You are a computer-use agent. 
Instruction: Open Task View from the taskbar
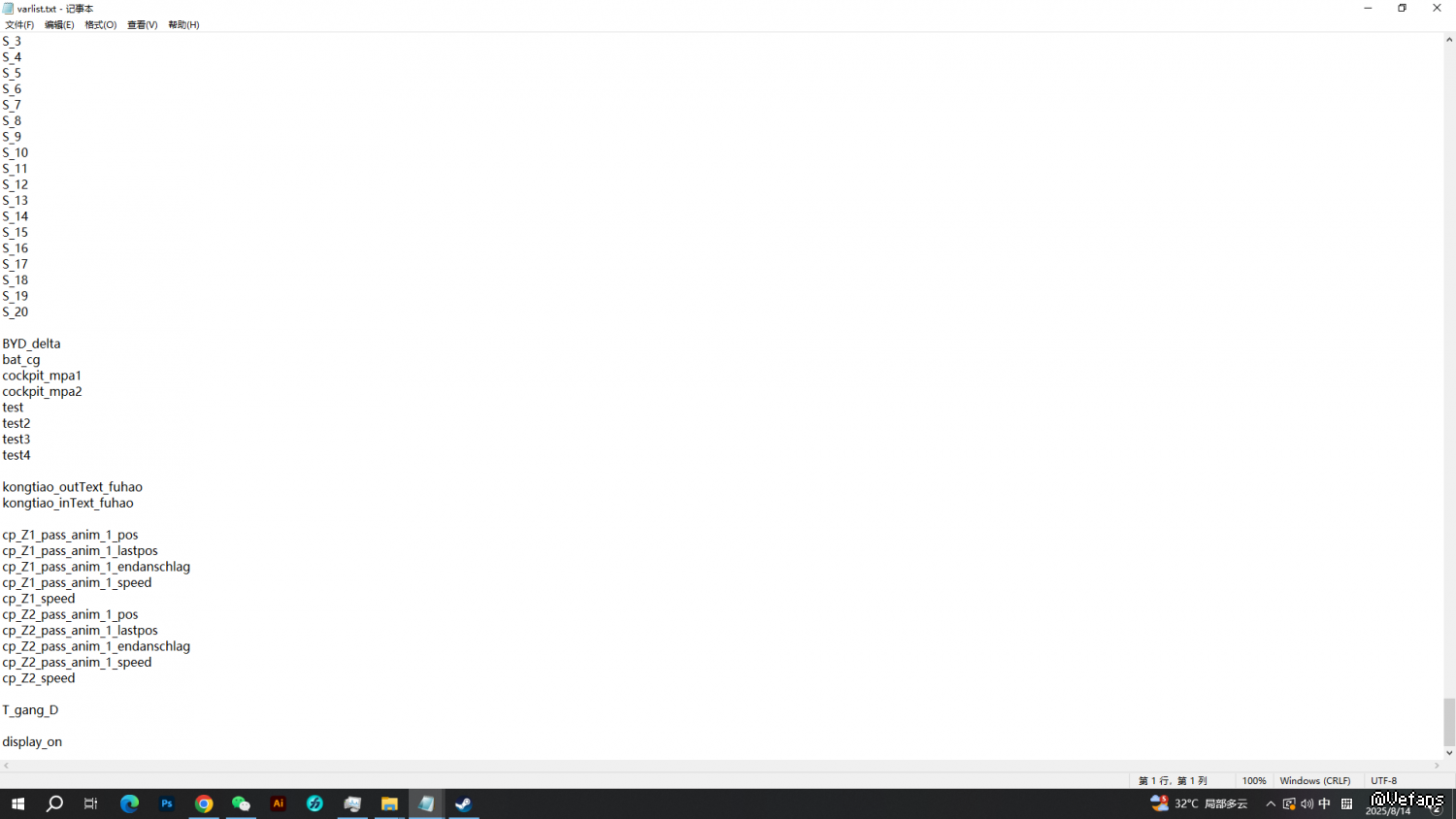pyautogui.click(x=91, y=803)
